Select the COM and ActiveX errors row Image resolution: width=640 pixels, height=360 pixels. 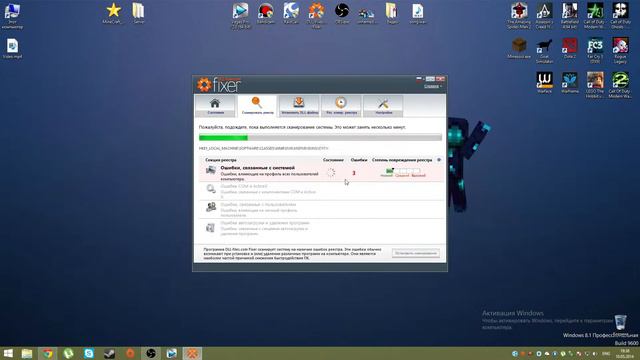tap(322, 191)
